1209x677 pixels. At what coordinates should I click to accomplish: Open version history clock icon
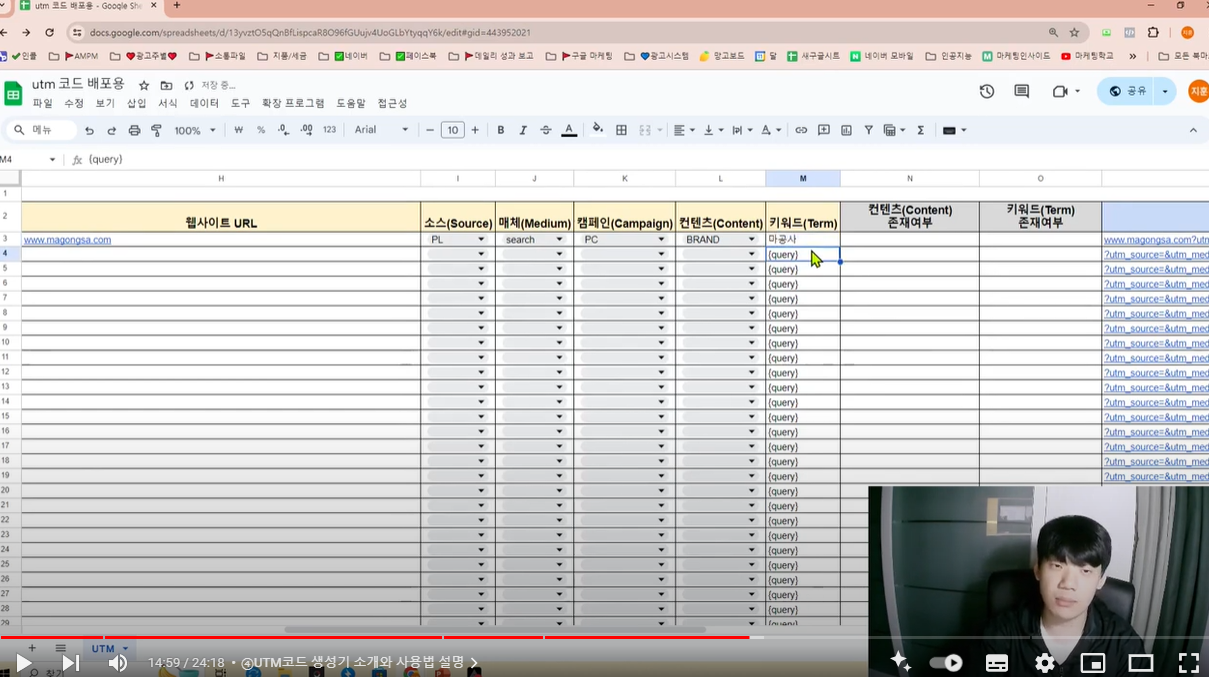[x=987, y=91]
